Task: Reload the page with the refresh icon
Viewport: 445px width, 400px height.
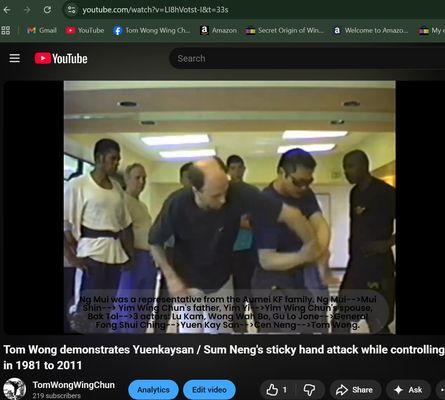Action: click(47, 10)
